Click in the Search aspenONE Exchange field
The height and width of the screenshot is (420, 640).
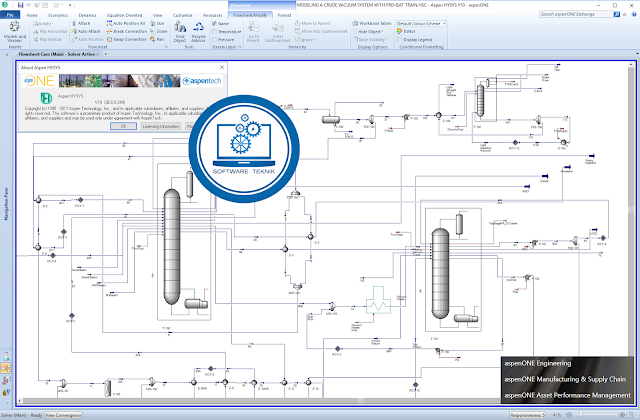576,14
